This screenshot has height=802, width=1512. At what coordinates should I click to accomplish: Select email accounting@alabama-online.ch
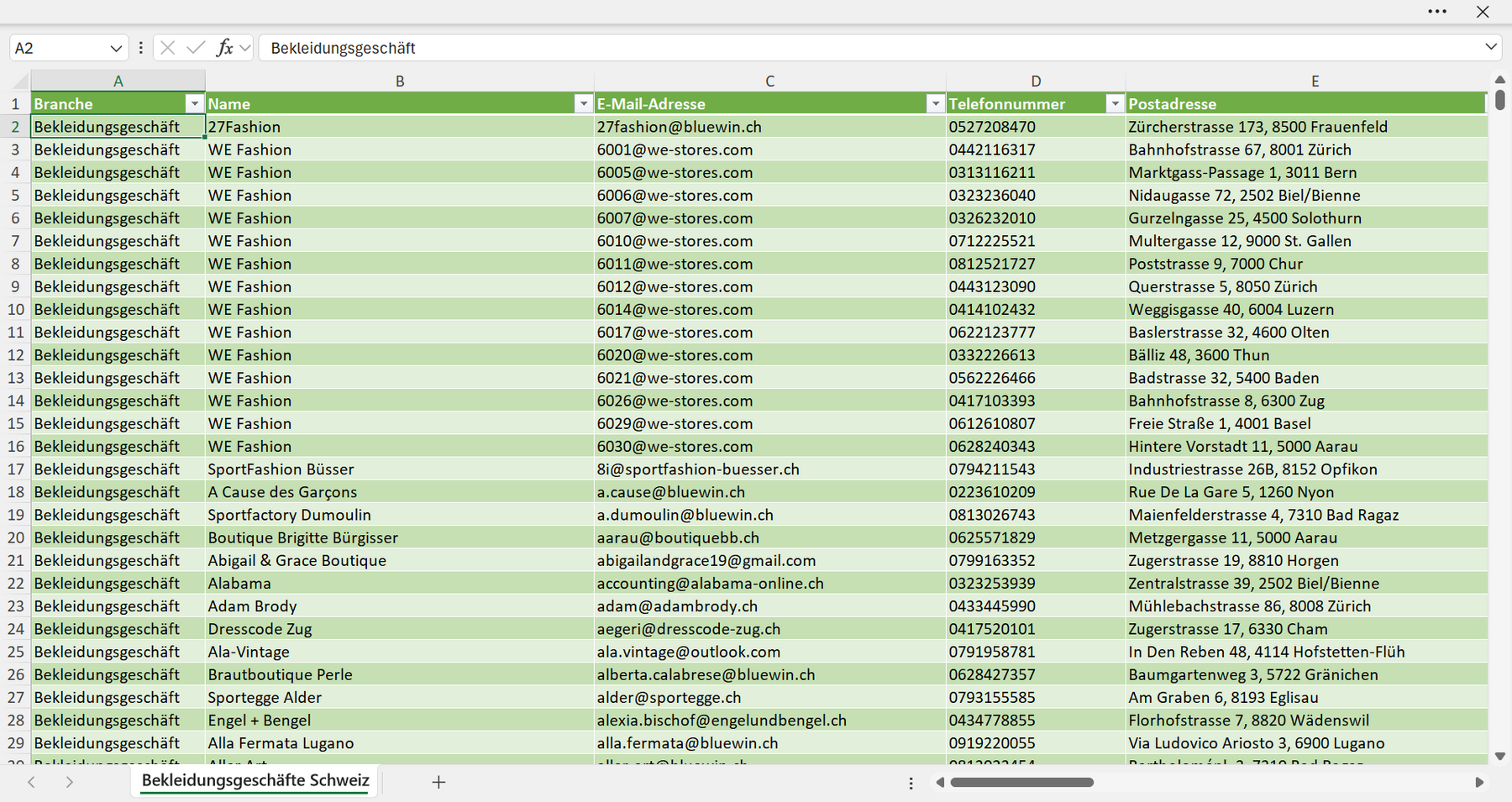770,584
